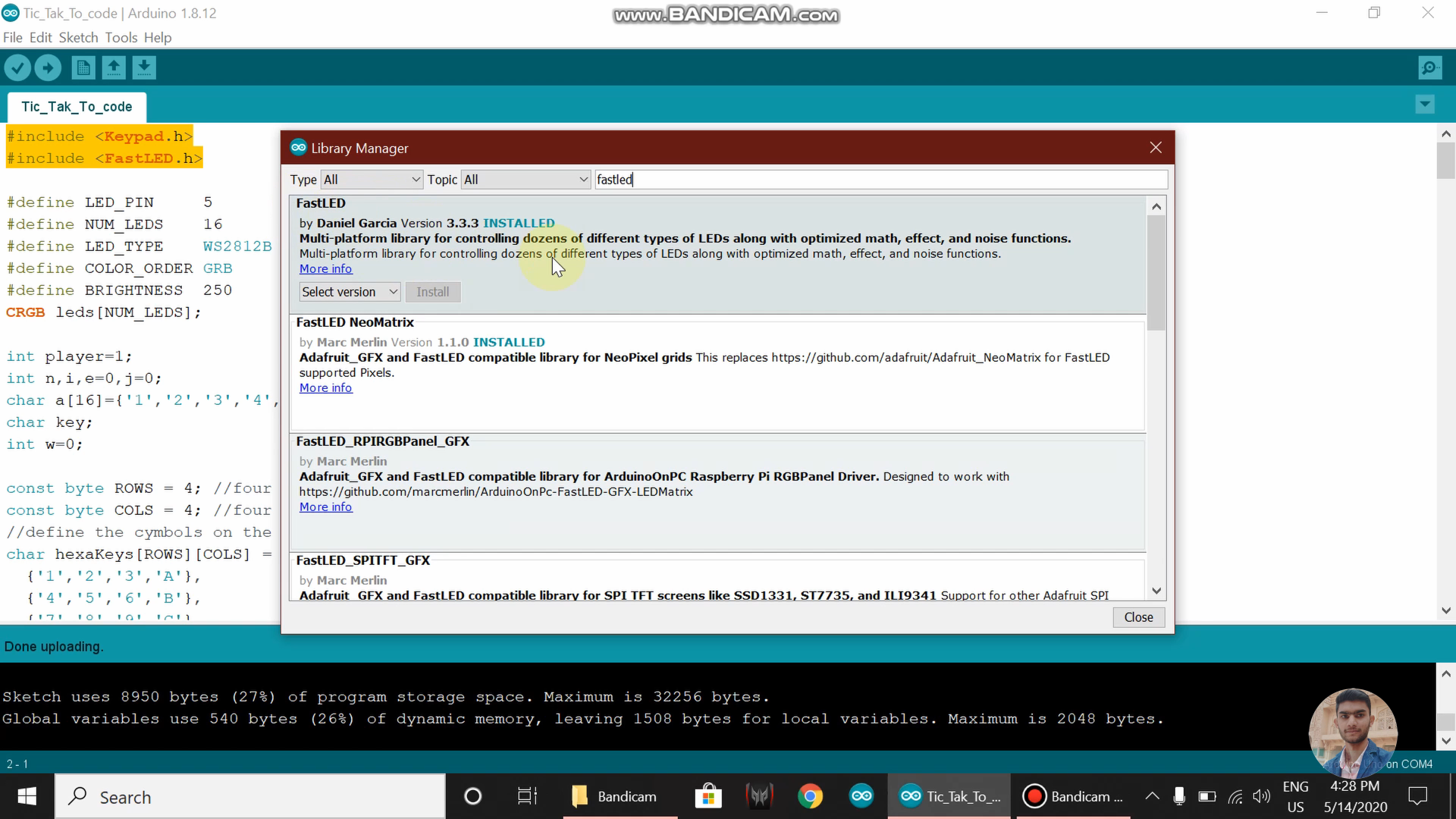Image resolution: width=1456 pixels, height=819 pixels.
Task: Open Cortana circle icon on taskbar
Action: (472, 796)
